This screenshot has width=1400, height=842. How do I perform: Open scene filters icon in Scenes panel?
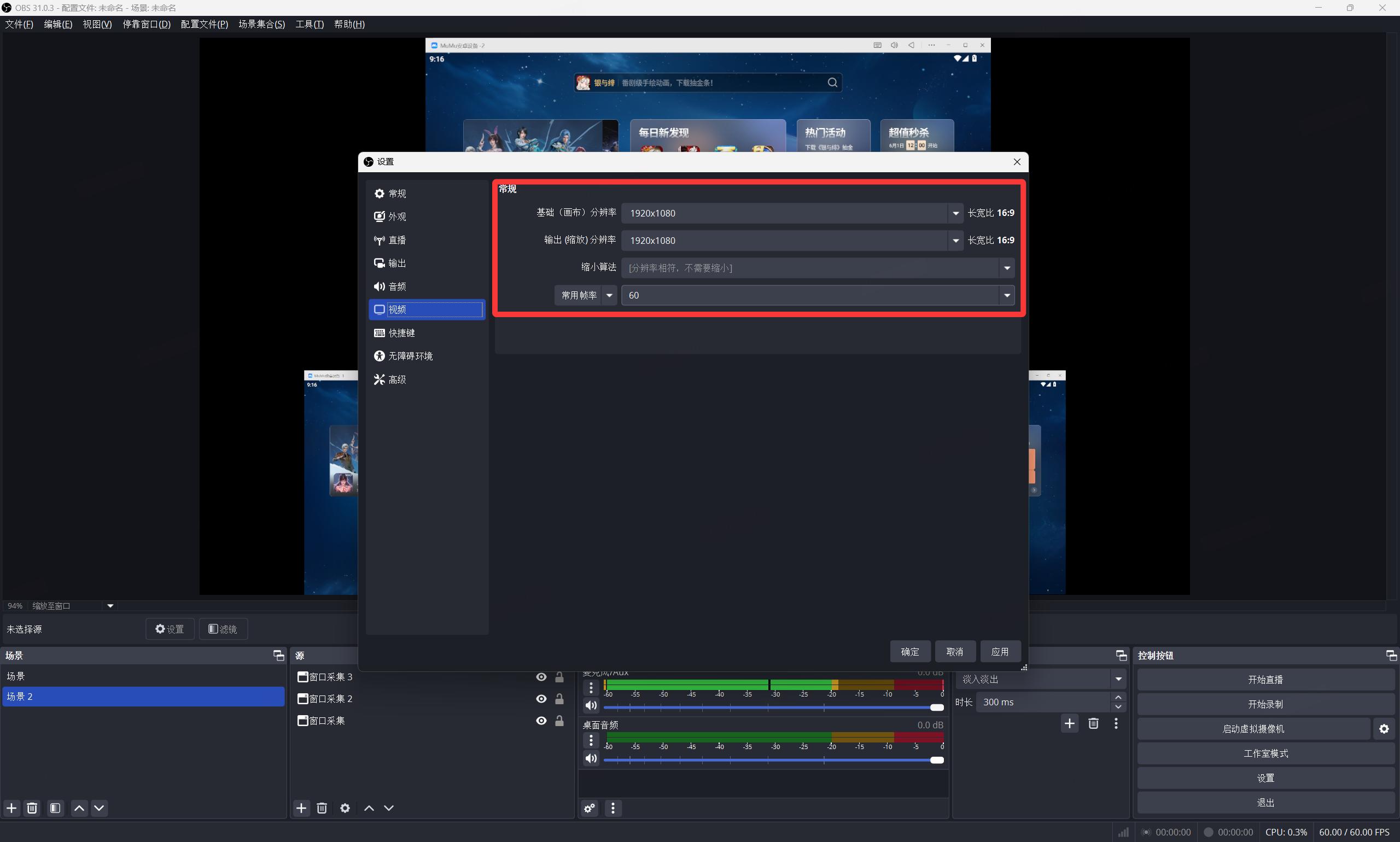click(x=55, y=808)
